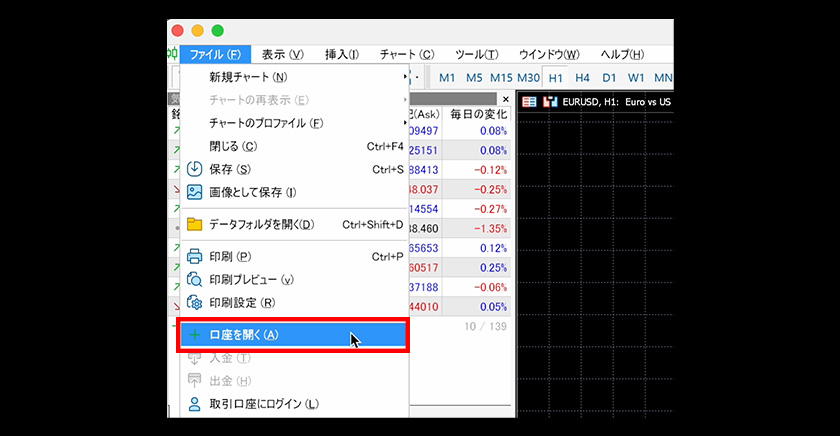
Task: Select the M1 timeframe button
Action: (x=447, y=77)
